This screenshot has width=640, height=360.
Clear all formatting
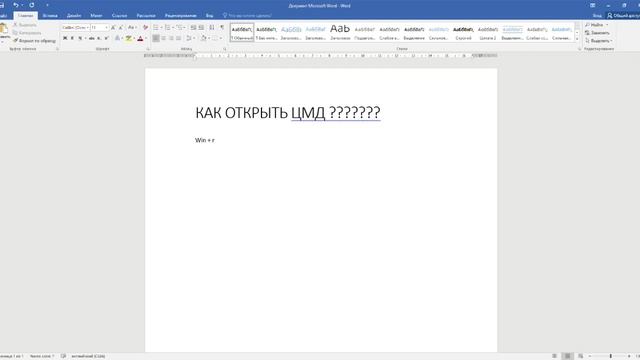[145, 27]
